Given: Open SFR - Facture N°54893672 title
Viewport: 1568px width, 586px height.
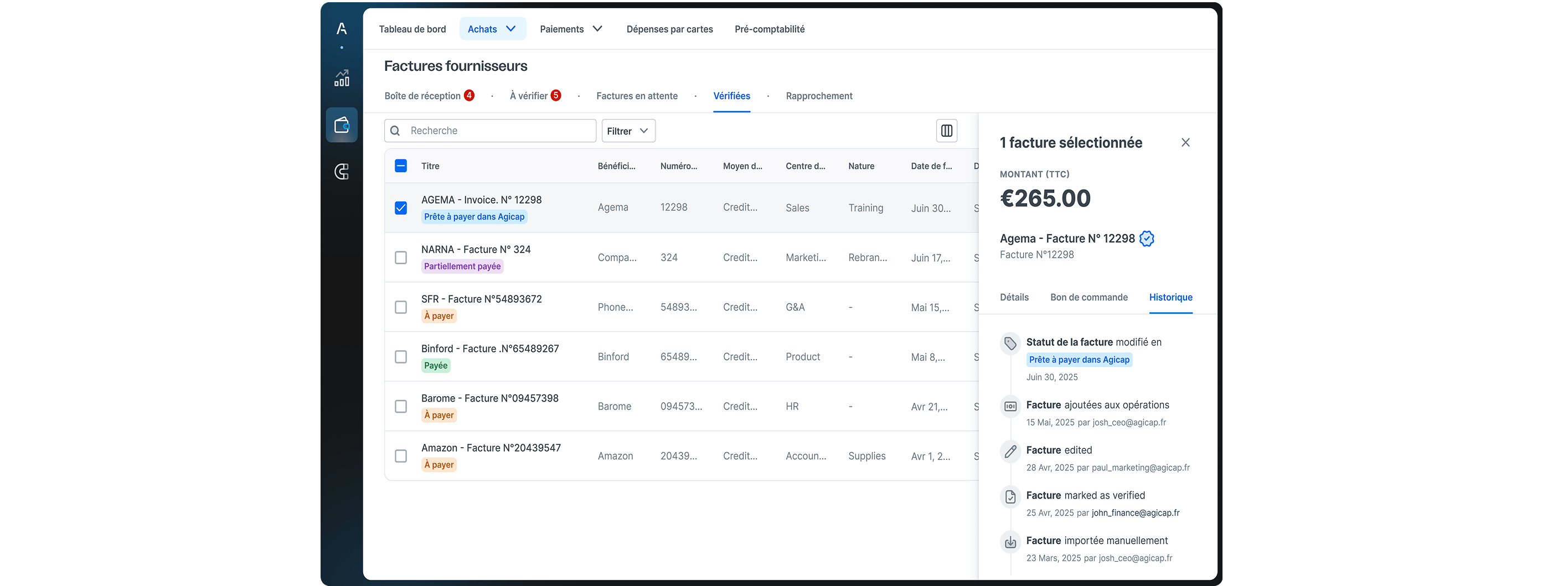Looking at the screenshot, I should (x=482, y=299).
